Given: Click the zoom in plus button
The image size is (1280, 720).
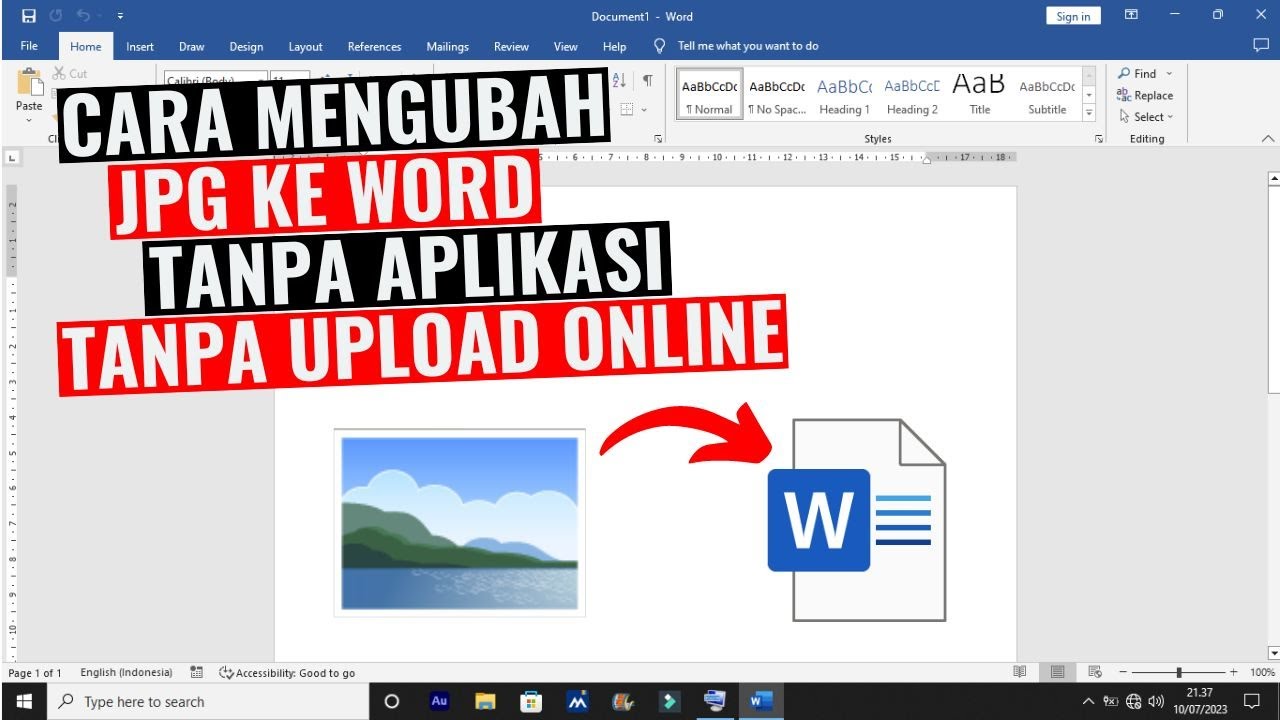Looking at the screenshot, I should 1233,673.
